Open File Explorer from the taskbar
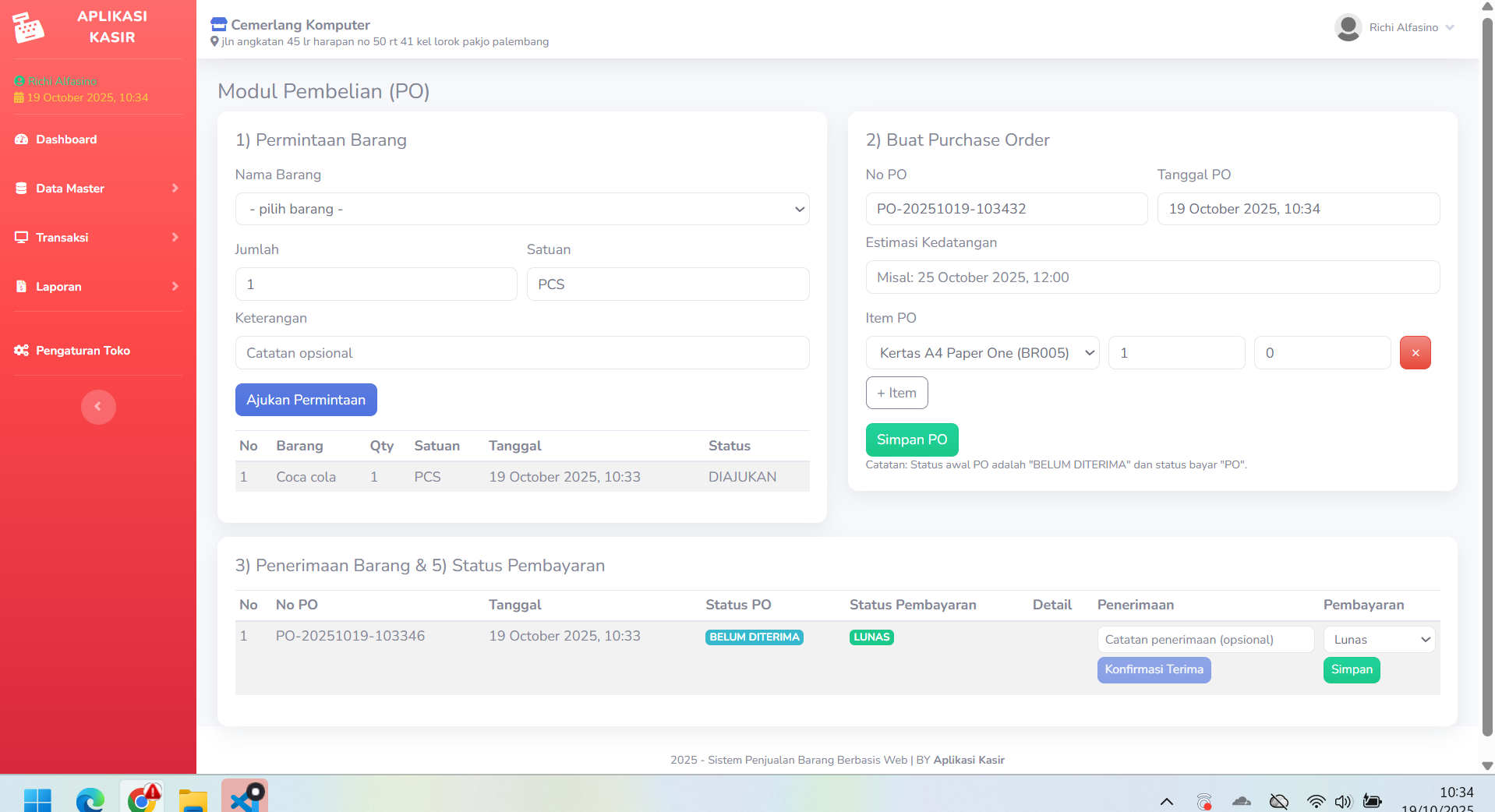The height and width of the screenshot is (812, 1495). coord(193,800)
